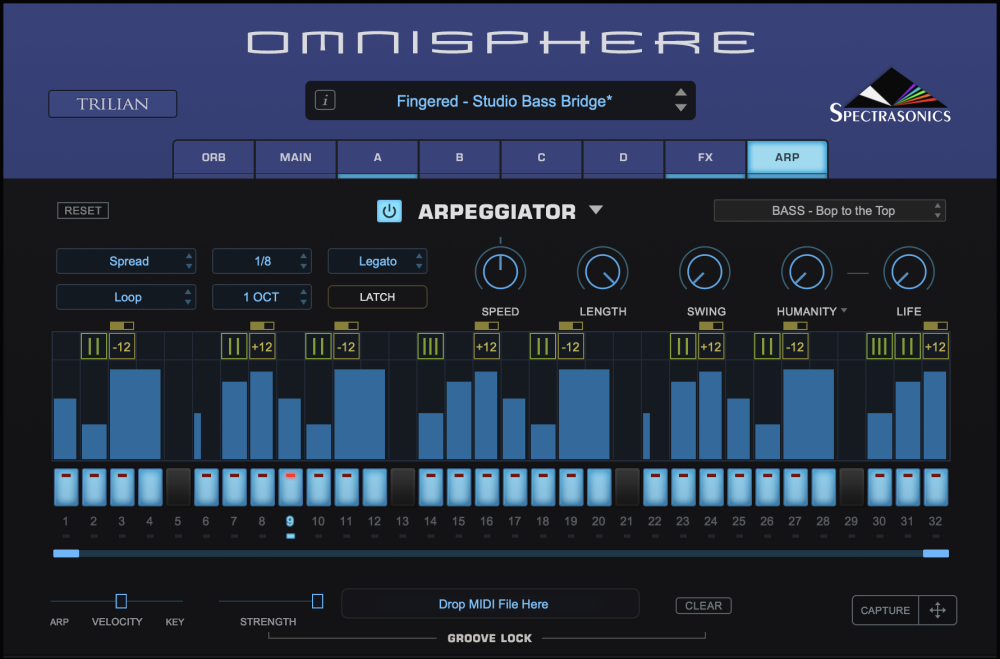Click the chord voicing icon above step 30
The height and width of the screenshot is (659, 1000).
(x=879, y=346)
